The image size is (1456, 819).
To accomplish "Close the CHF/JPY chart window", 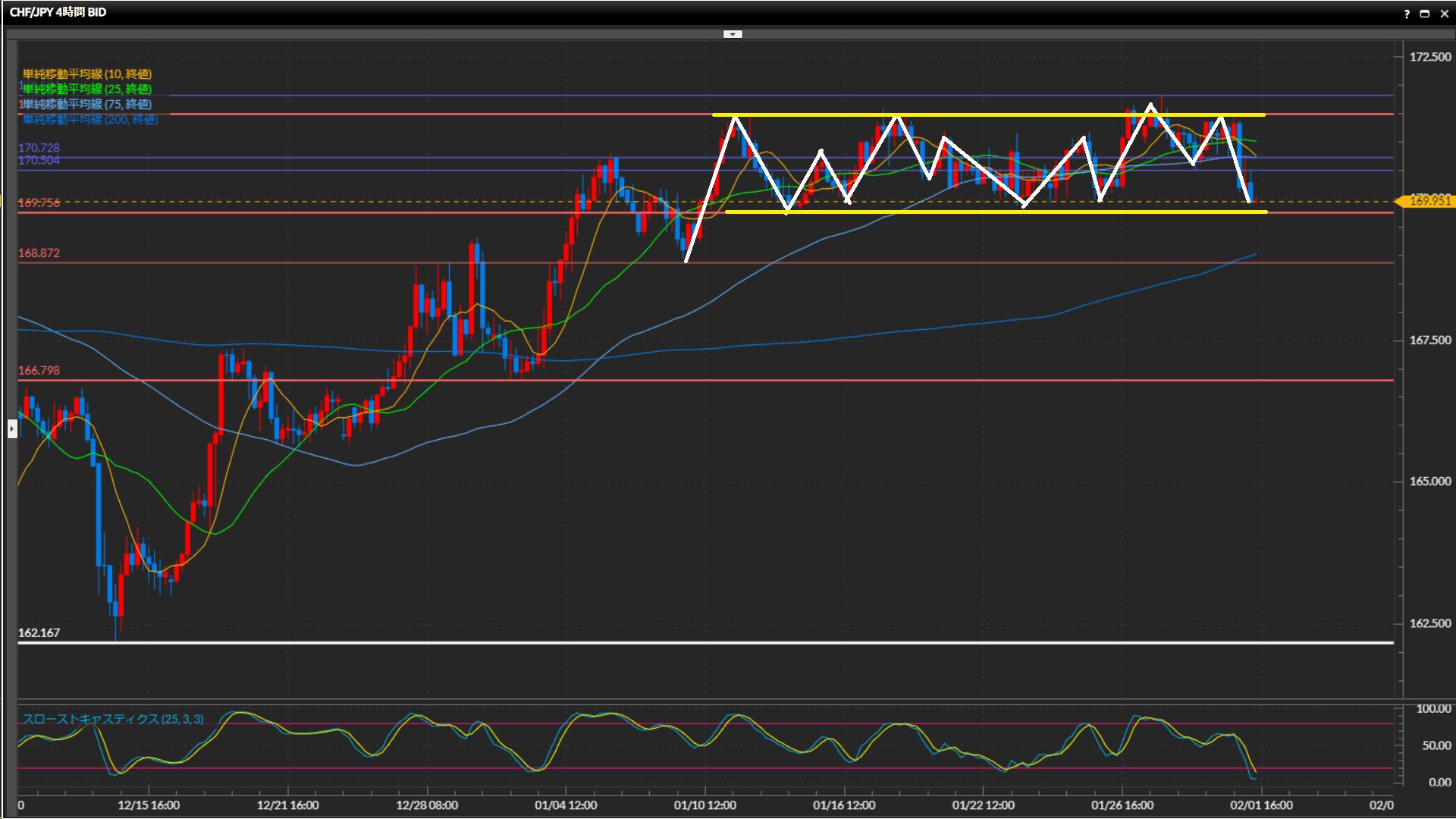I will [1444, 14].
